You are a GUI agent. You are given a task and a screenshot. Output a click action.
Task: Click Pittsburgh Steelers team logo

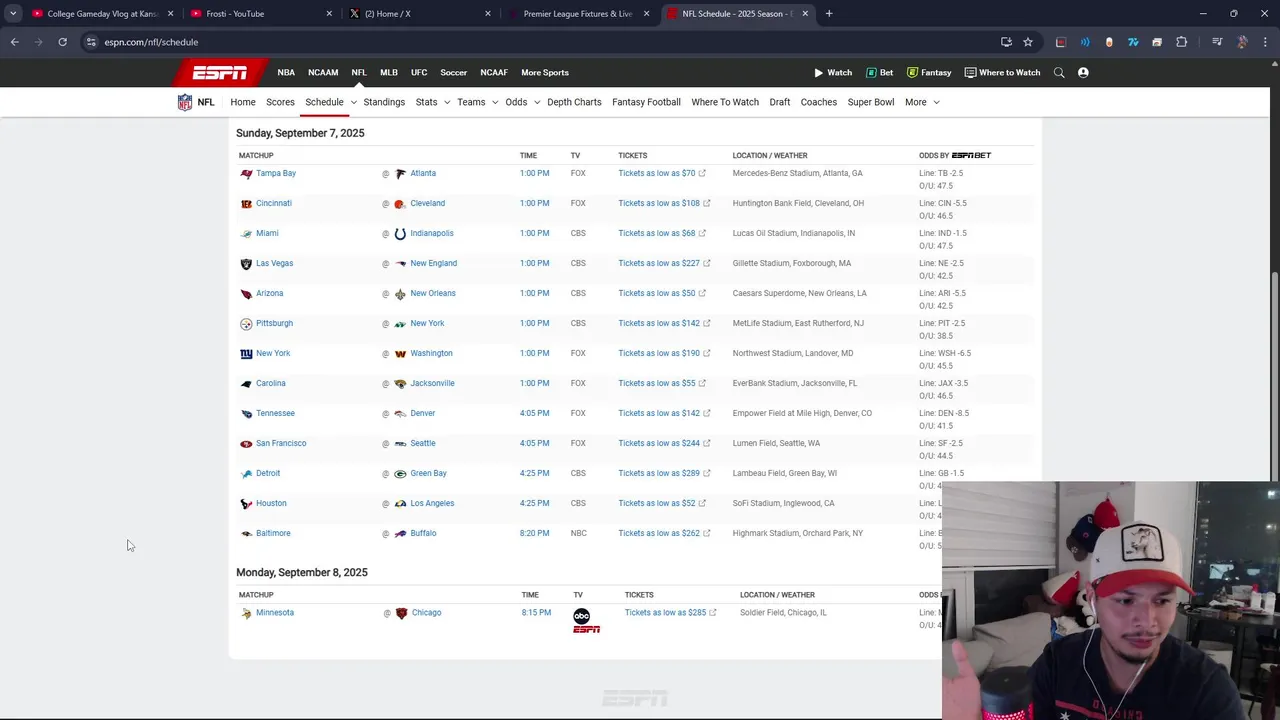(x=246, y=324)
